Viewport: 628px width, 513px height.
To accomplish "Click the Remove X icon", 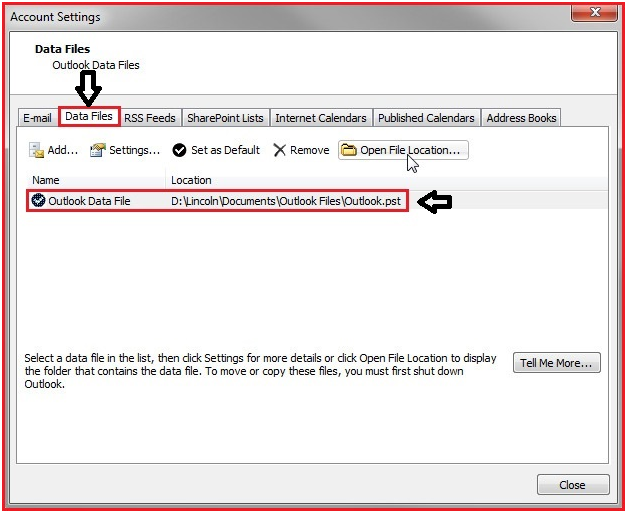I will coord(279,150).
